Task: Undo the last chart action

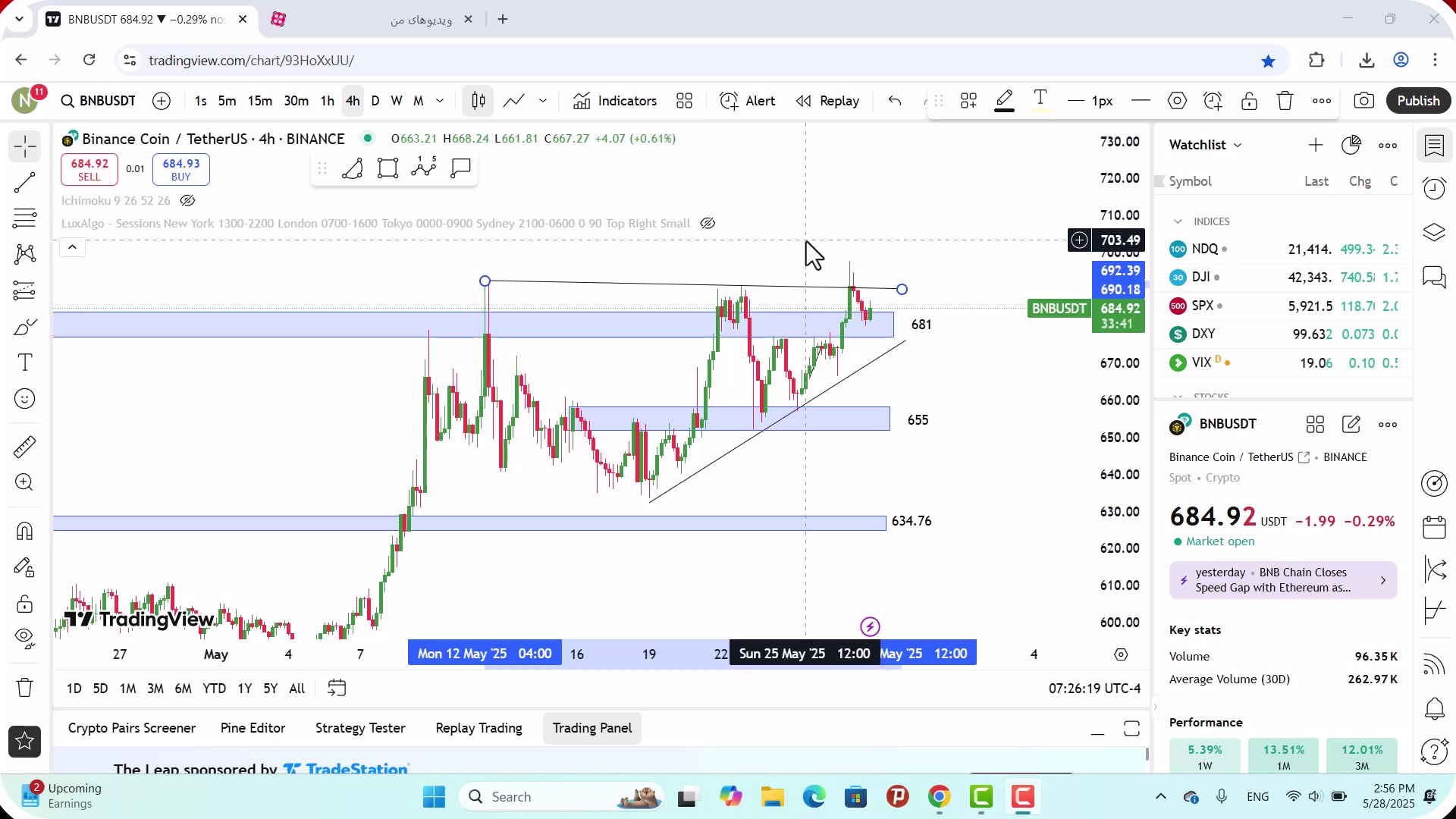Action: 895,101
